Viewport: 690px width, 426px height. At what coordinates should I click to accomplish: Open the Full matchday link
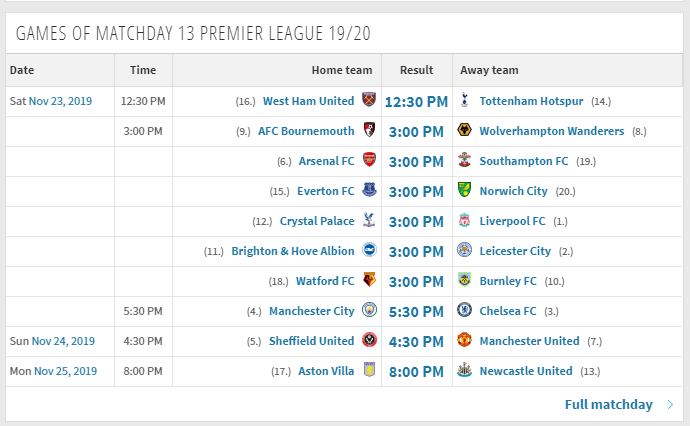(609, 405)
